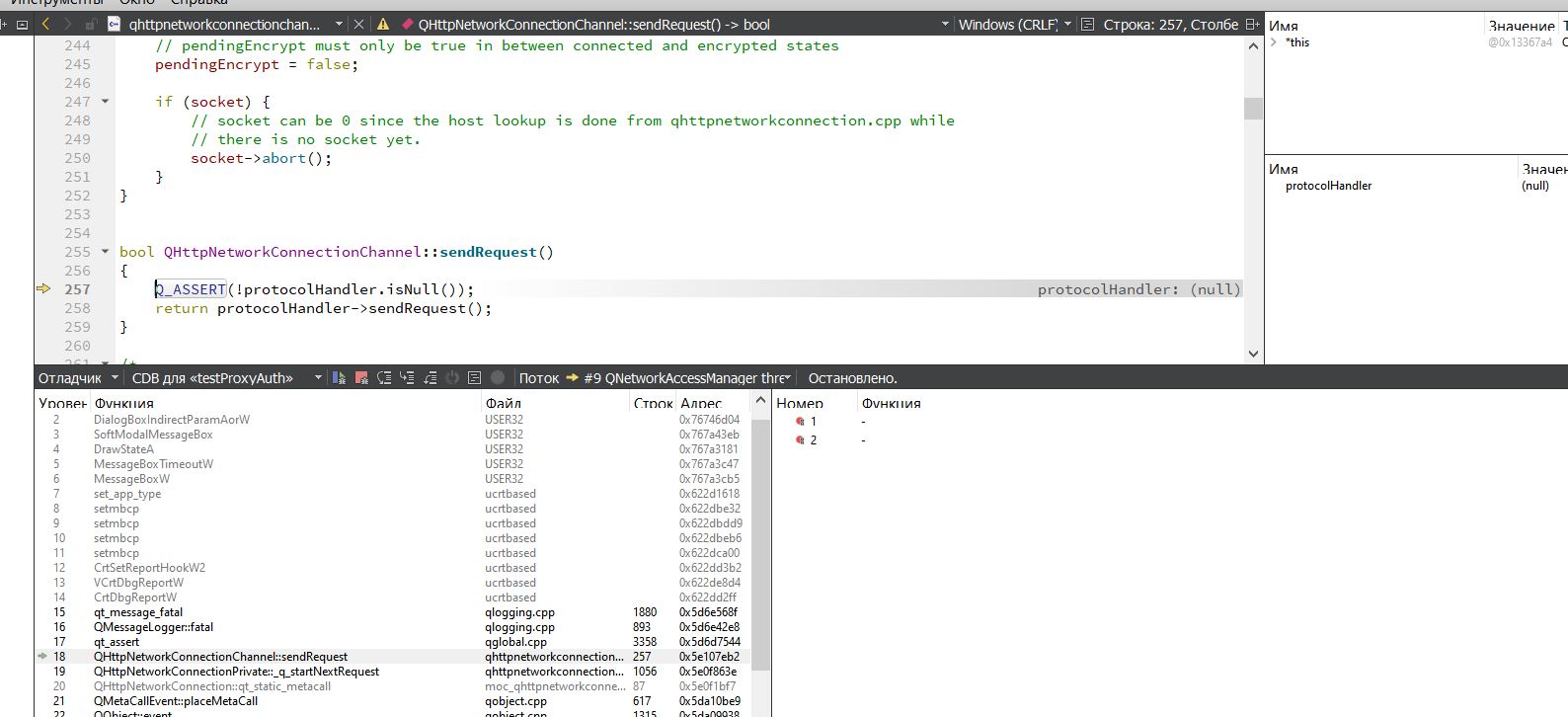This screenshot has width=1568, height=717.
Task: Click the Step Into icon
Action: (407, 378)
